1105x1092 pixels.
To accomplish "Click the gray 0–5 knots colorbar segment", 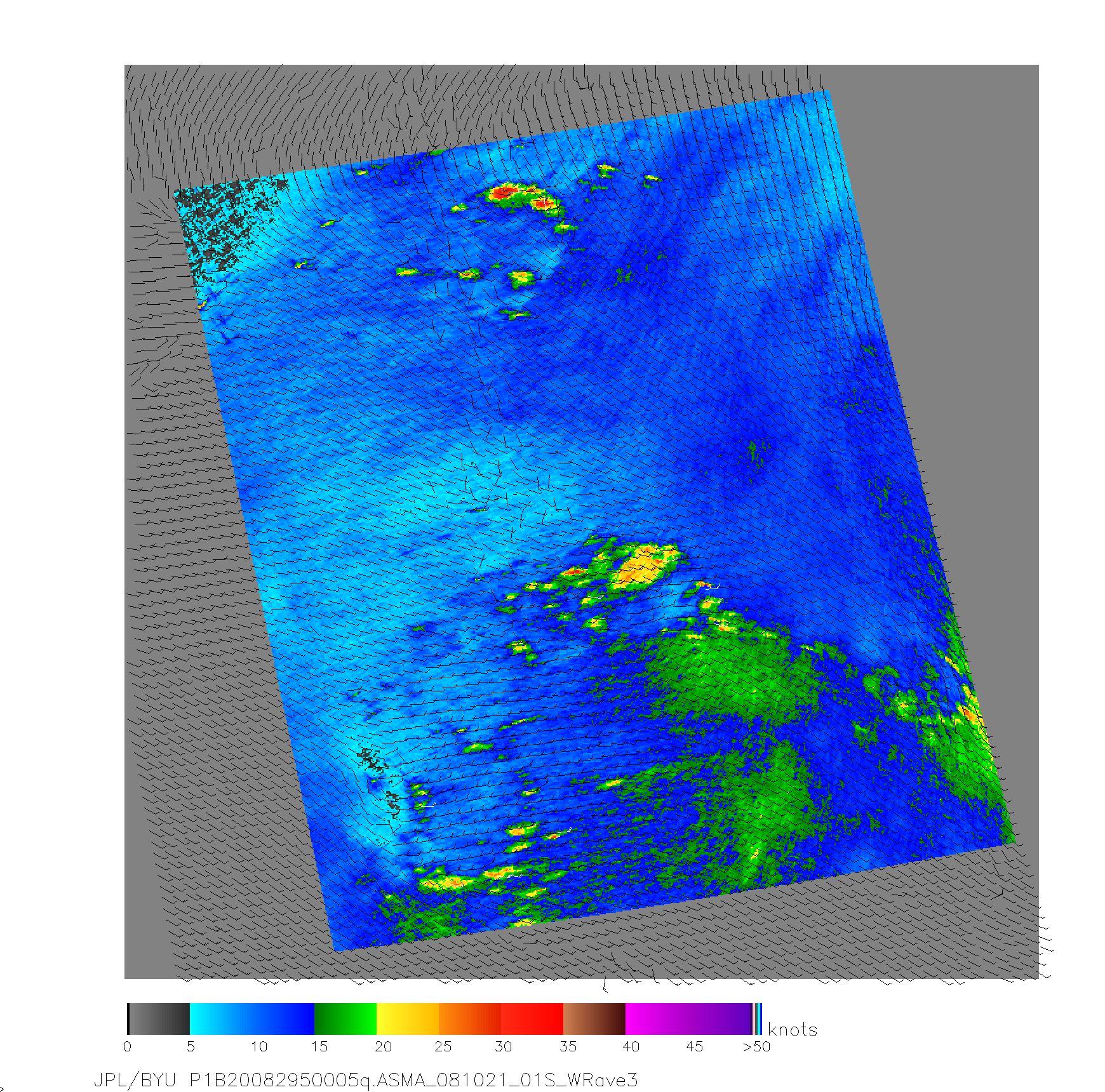I will click(159, 1019).
